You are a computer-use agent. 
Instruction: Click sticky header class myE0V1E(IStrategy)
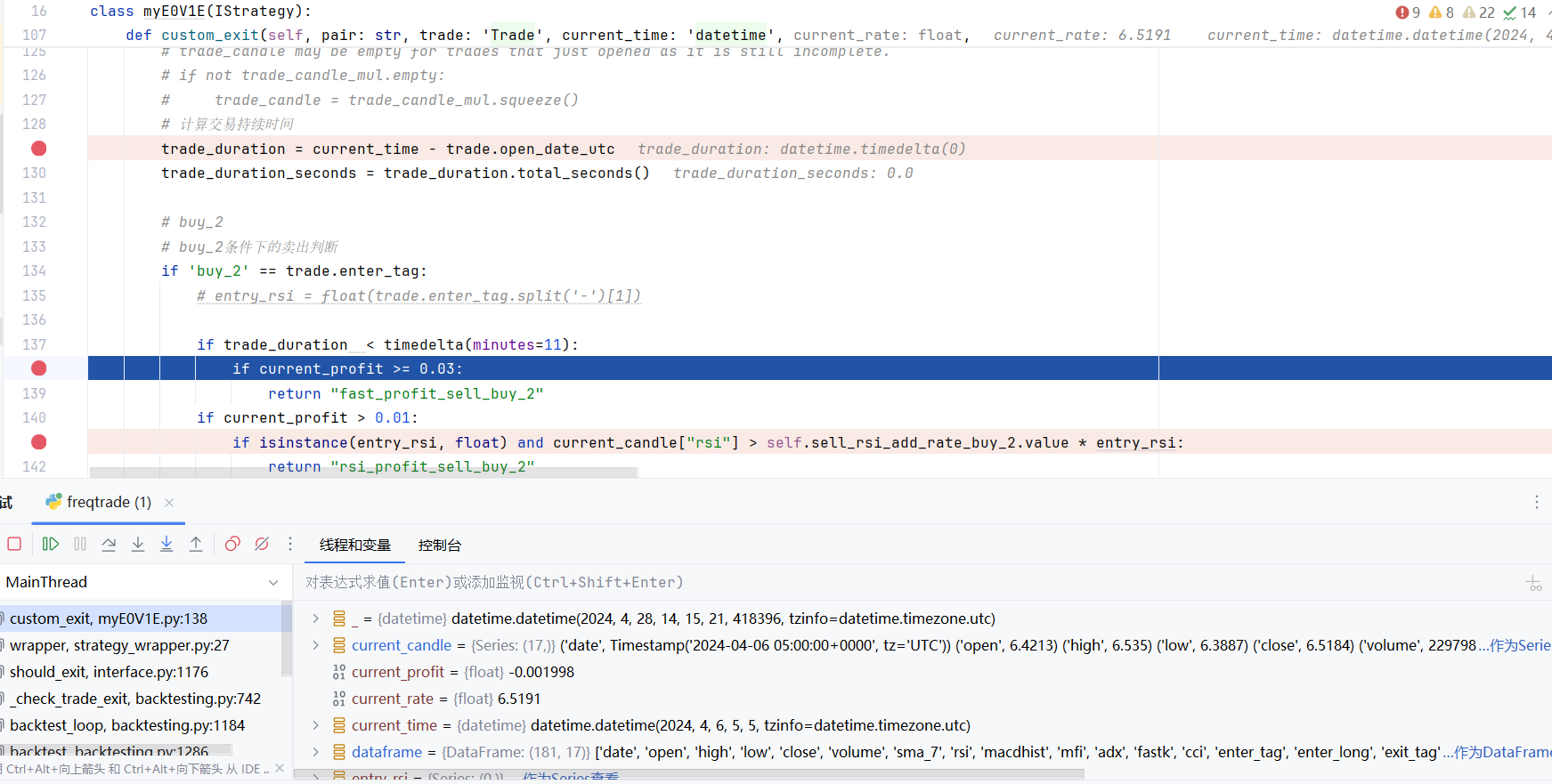pos(201,11)
